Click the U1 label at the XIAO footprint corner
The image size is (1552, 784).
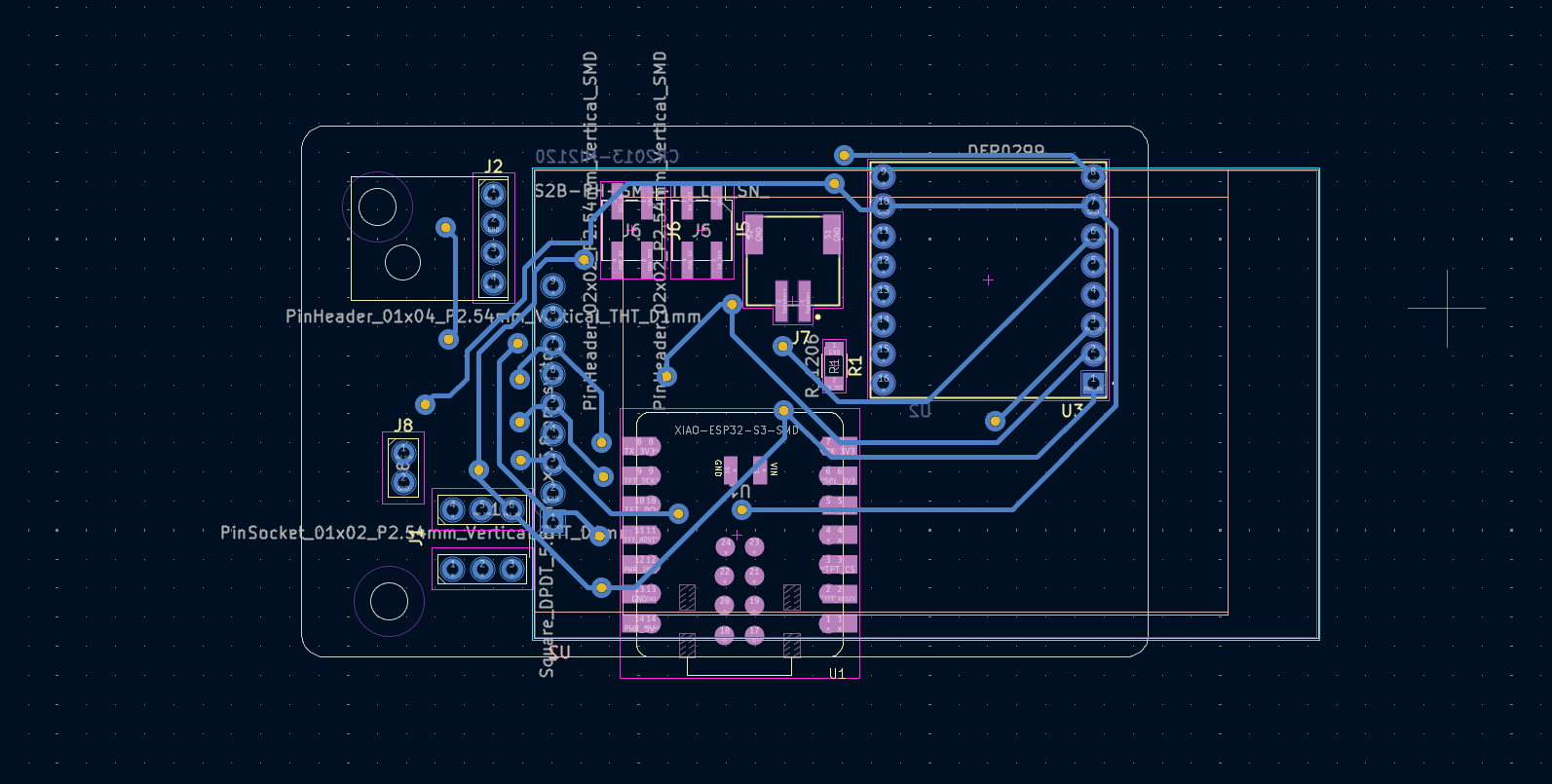point(837,673)
